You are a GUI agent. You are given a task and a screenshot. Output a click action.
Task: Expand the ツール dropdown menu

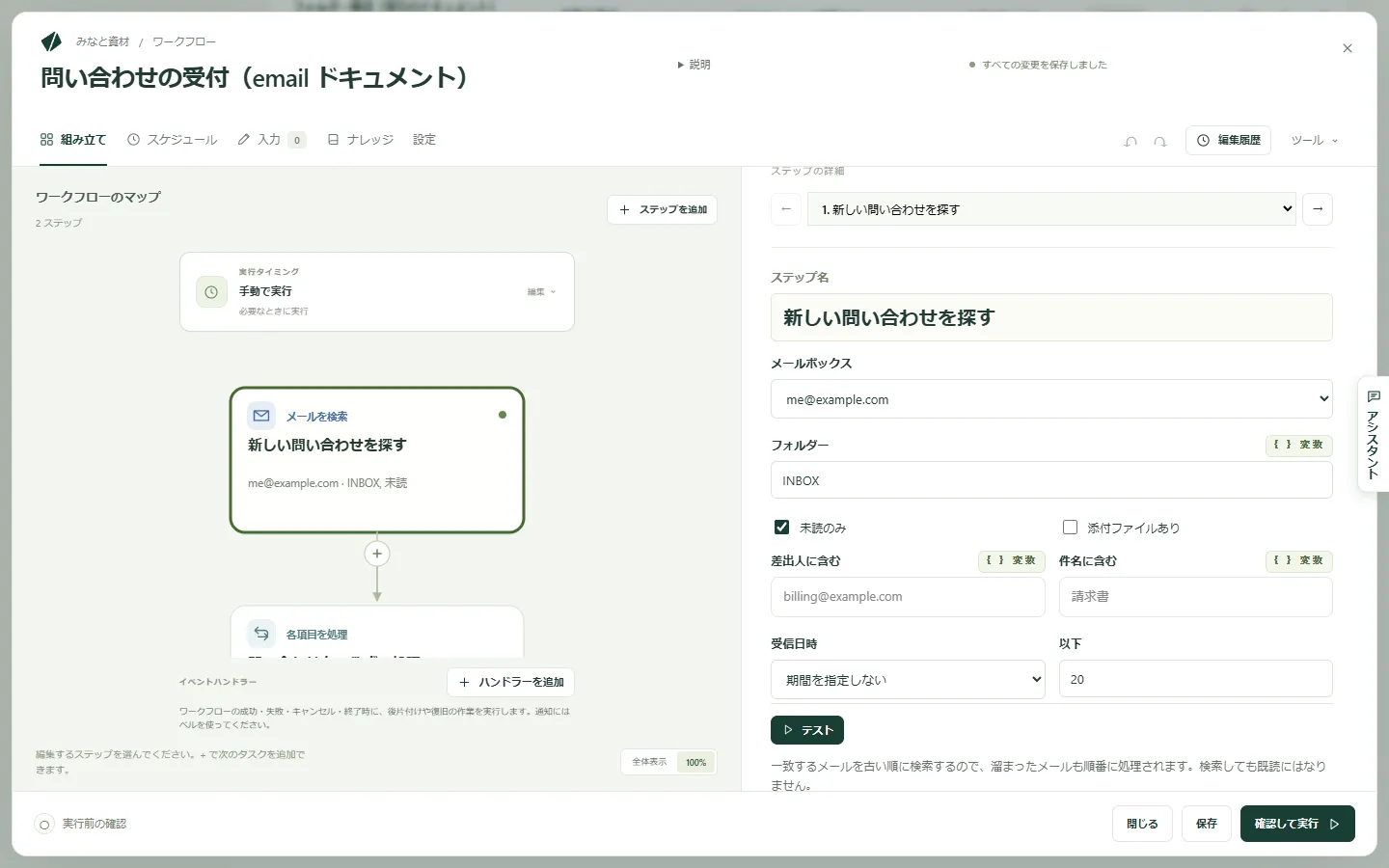[x=1315, y=141]
